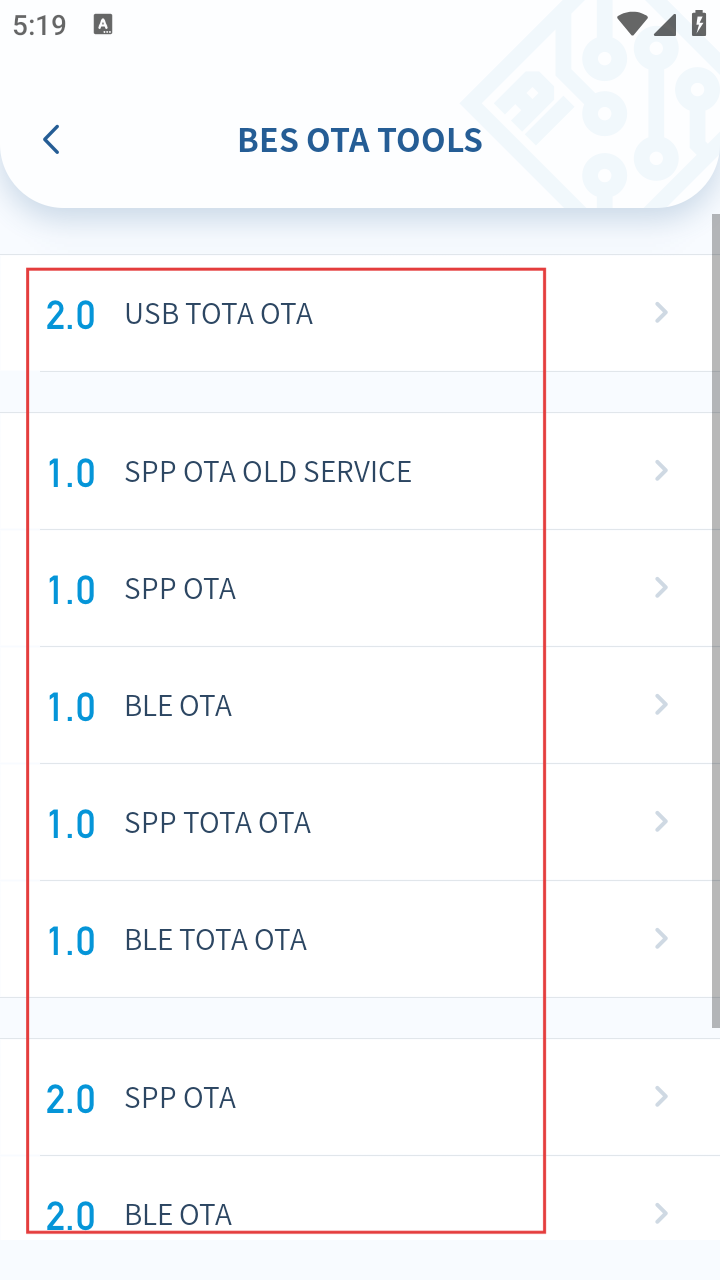This screenshot has height=1280, width=720.
Task: Choose the 2.0 BLE OTA item
Action: [x=178, y=1214]
